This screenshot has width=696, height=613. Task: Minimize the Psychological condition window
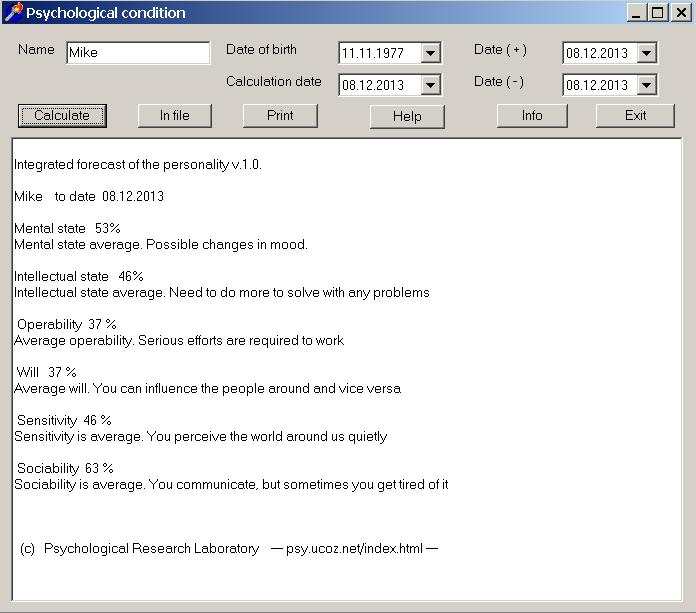pyautogui.click(x=636, y=12)
